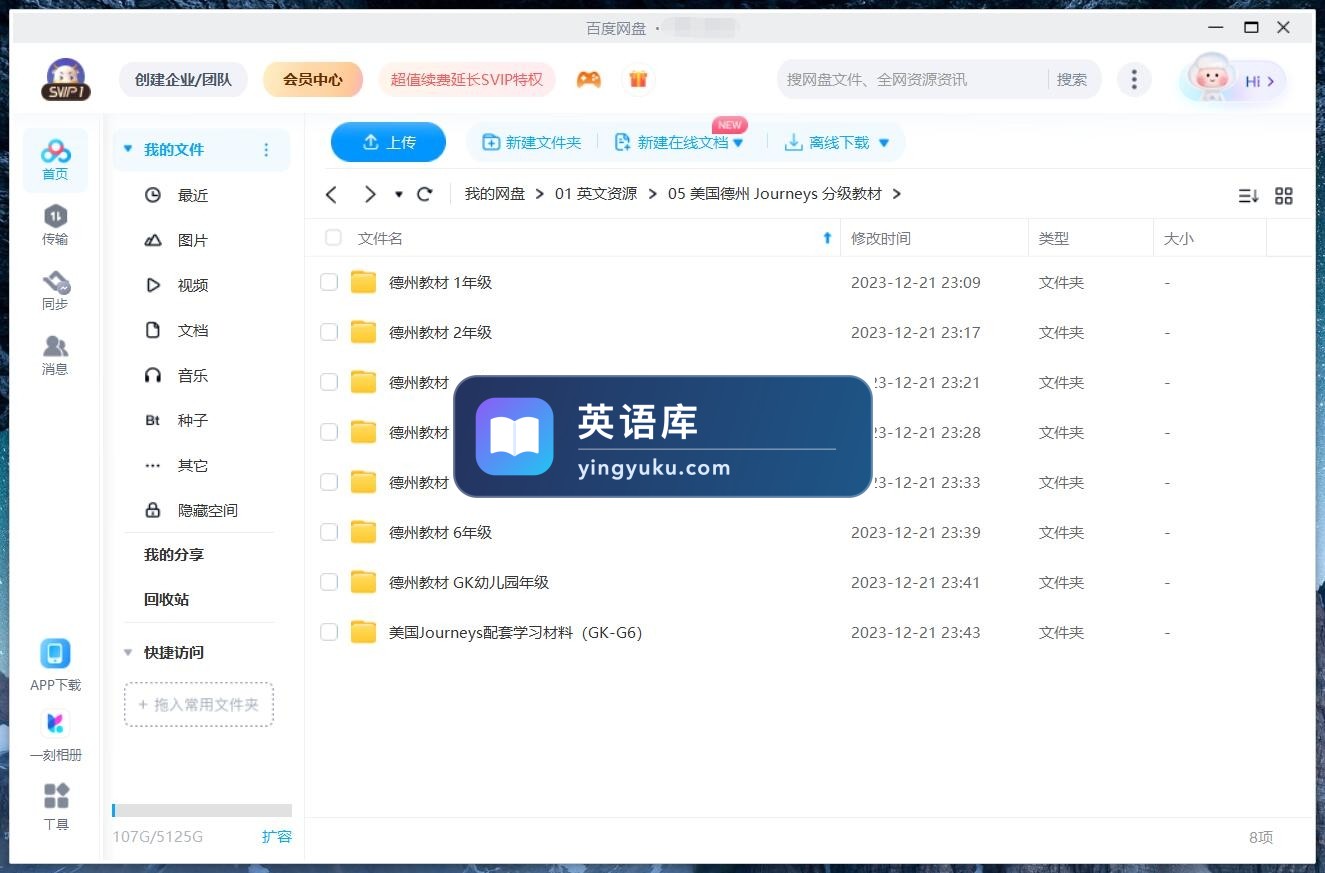Select 最近 in file categories
The width and height of the screenshot is (1325, 873).
coord(193,195)
